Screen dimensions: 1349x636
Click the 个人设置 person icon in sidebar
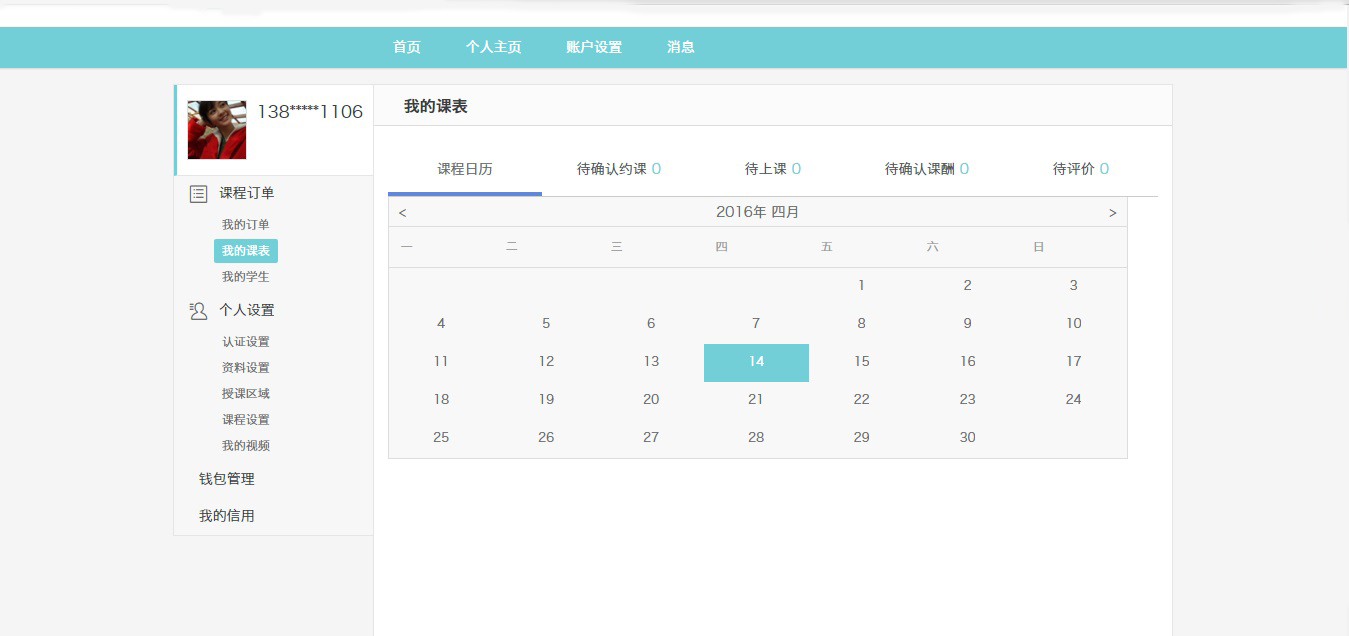(x=198, y=311)
